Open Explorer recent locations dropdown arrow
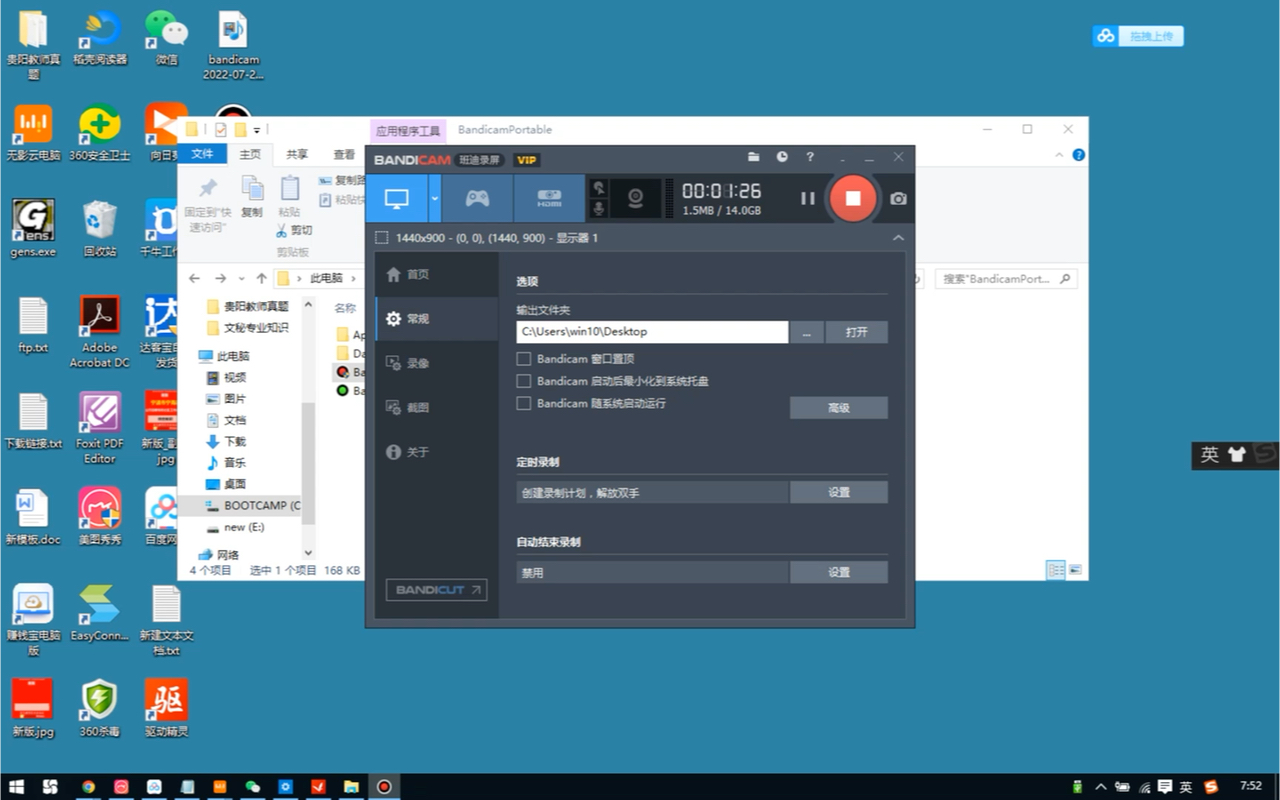Image resolution: width=1280 pixels, height=800 pixels. click(241, 279)
